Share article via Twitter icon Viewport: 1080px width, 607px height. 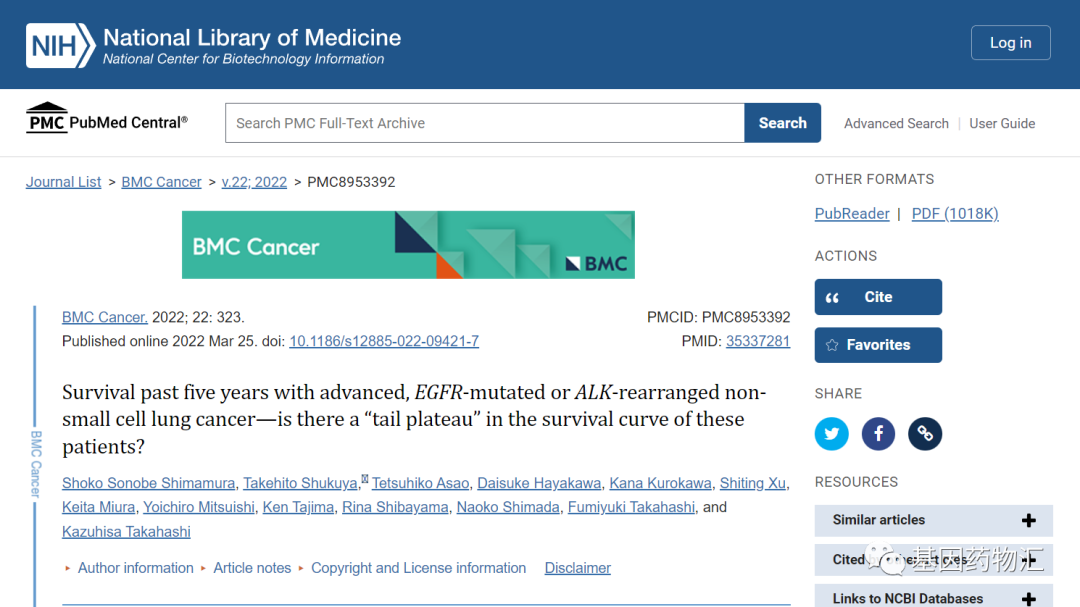click(x=831, y=433)
